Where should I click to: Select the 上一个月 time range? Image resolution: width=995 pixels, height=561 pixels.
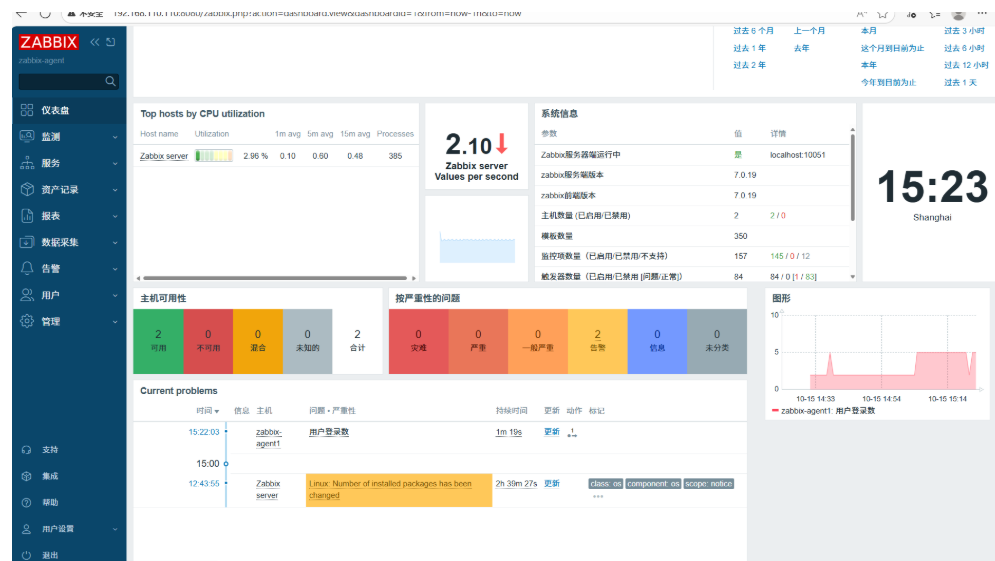click(809, 30)
